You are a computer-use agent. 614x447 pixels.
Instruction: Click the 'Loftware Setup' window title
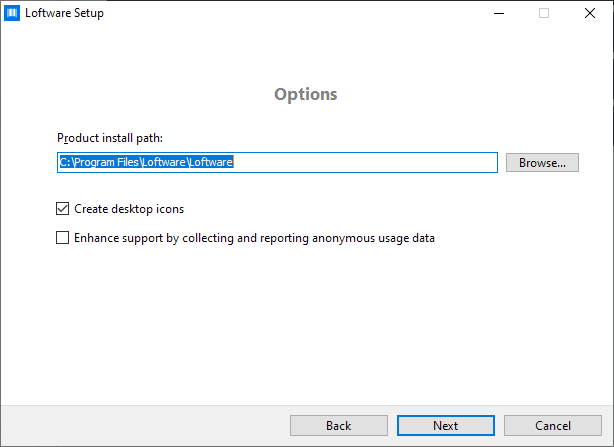[x=64, y=13]
